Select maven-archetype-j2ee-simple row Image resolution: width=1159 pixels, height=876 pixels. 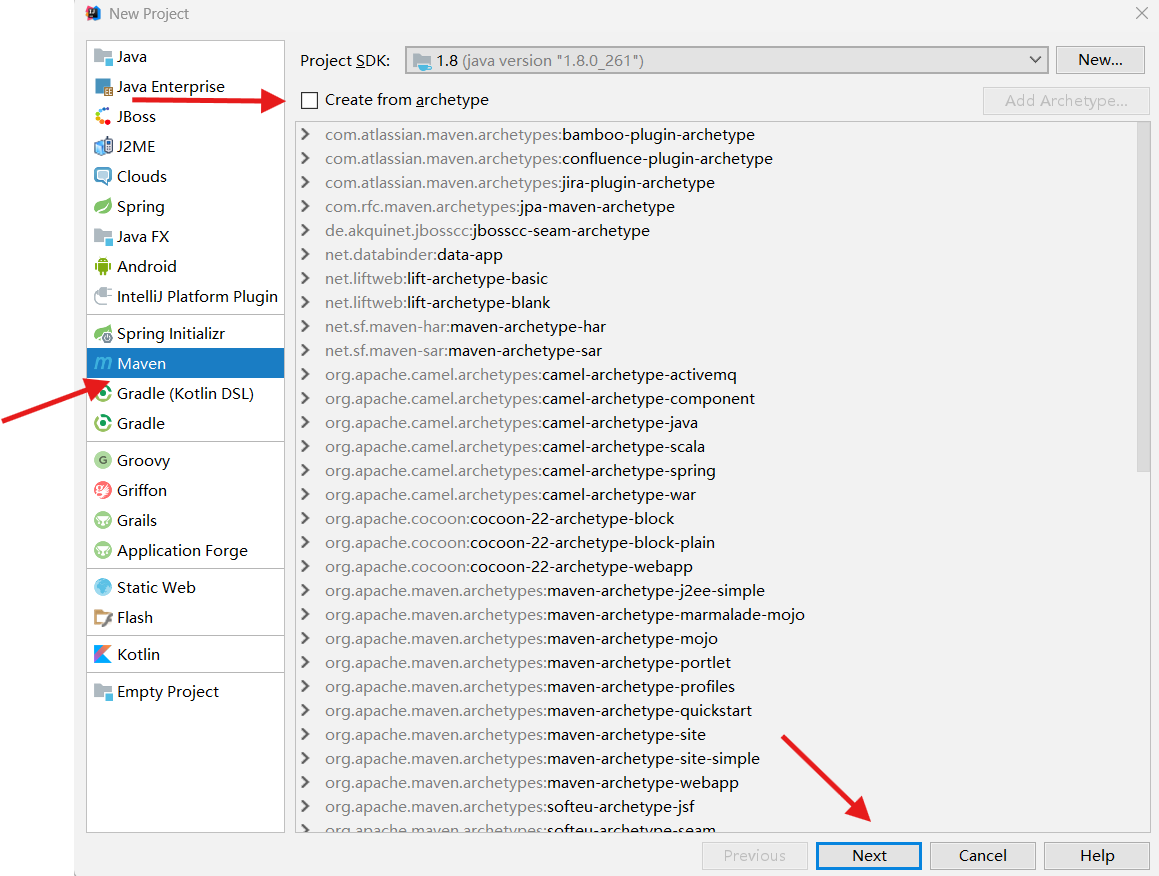[x=716, y=591]
